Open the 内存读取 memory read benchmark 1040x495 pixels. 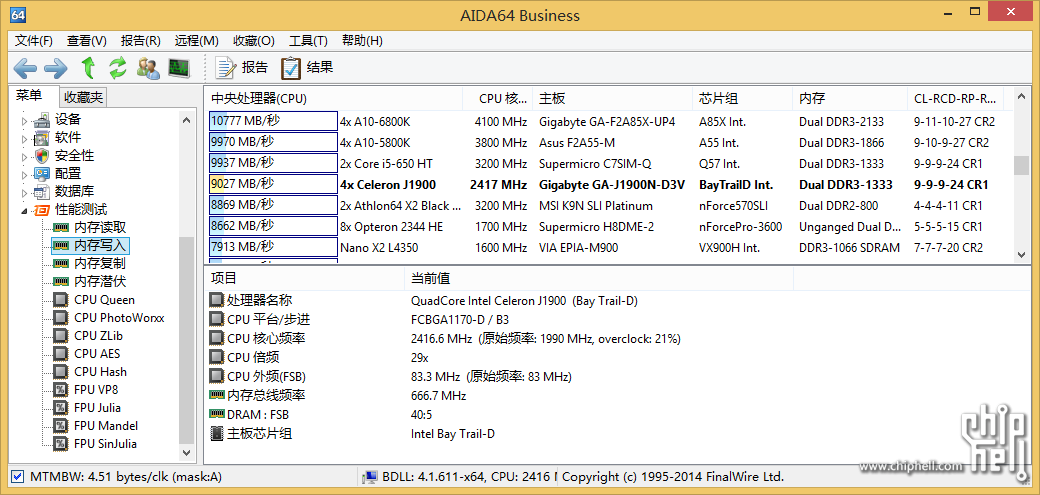99,228
